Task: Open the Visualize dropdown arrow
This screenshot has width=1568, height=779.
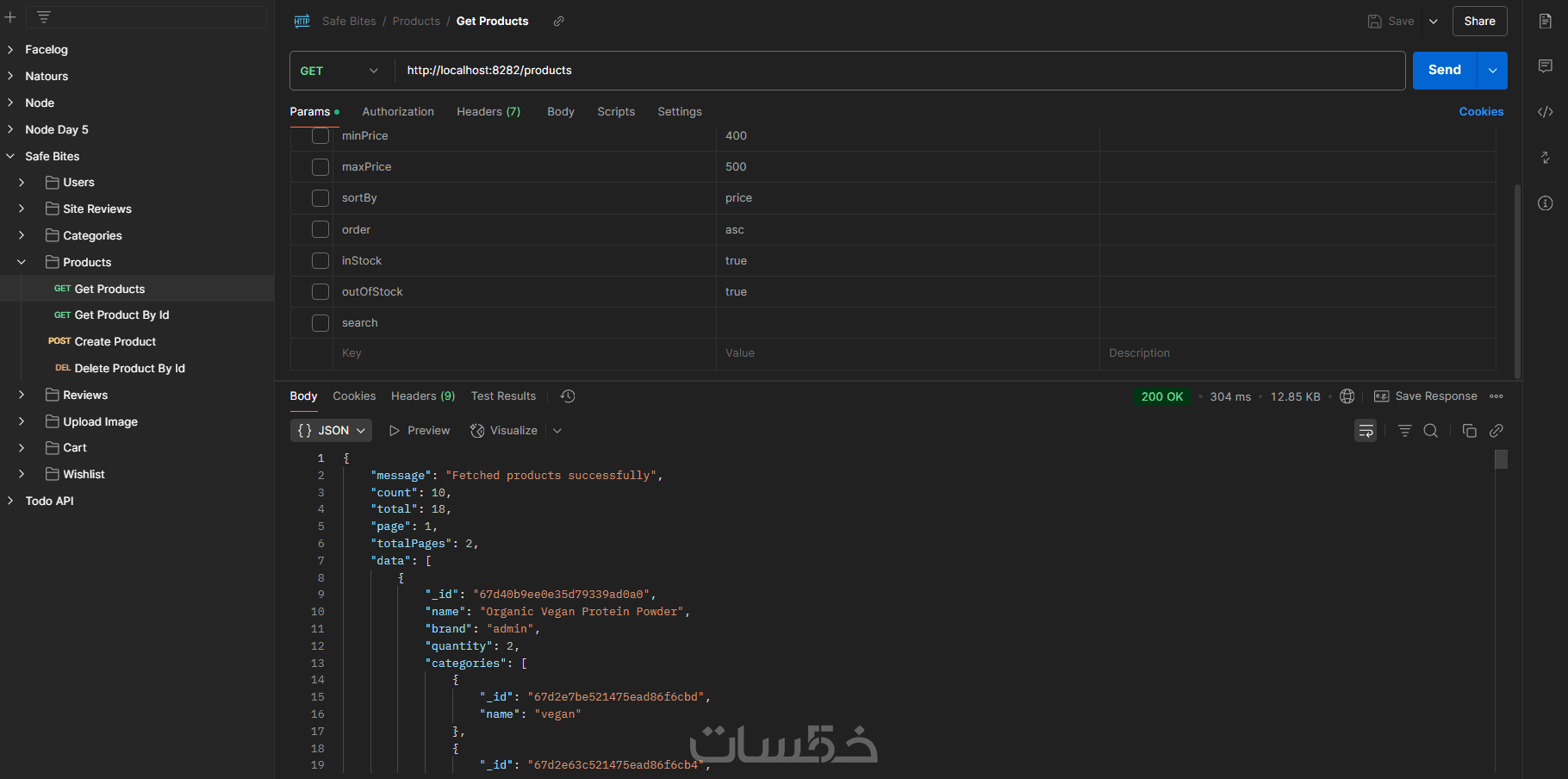Action: click(x=557, y=431)
